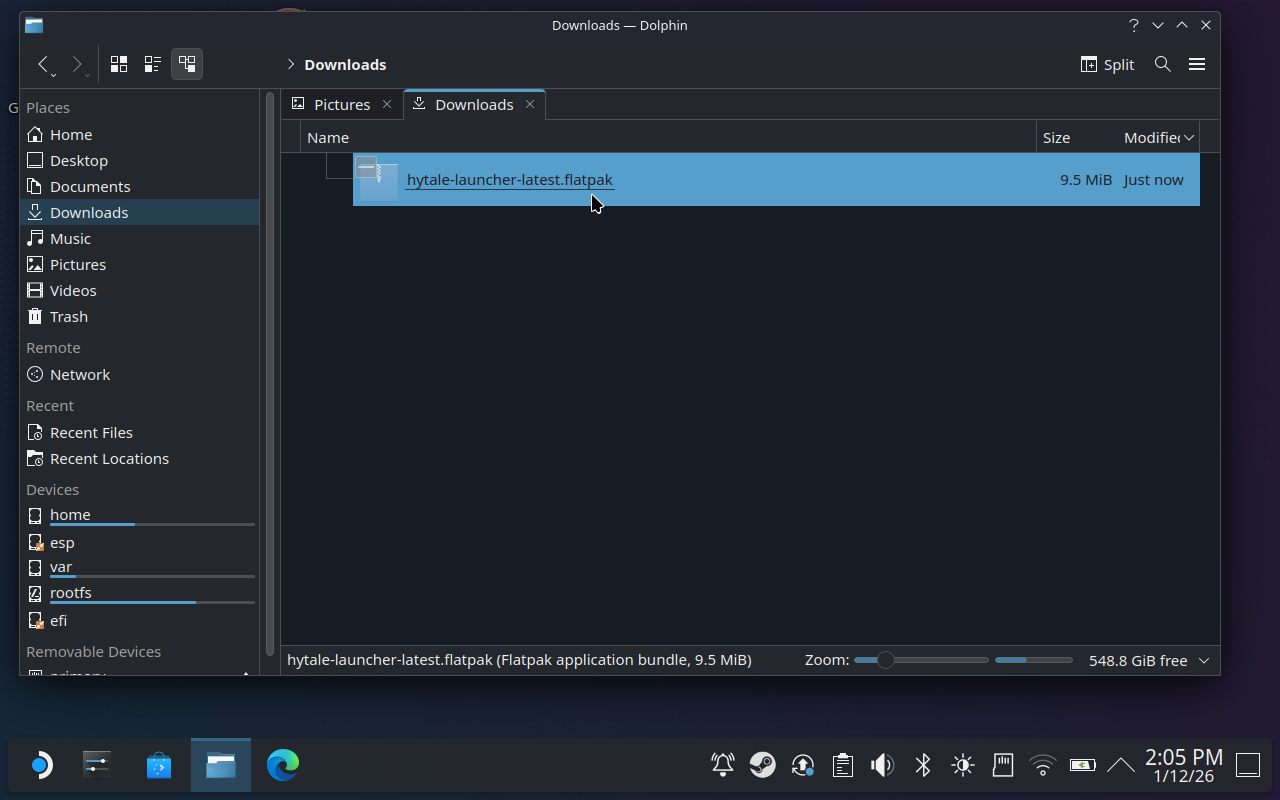Open Steam from the system tray
This screenshot has height=800, width=1280.
tap(762, 764)
